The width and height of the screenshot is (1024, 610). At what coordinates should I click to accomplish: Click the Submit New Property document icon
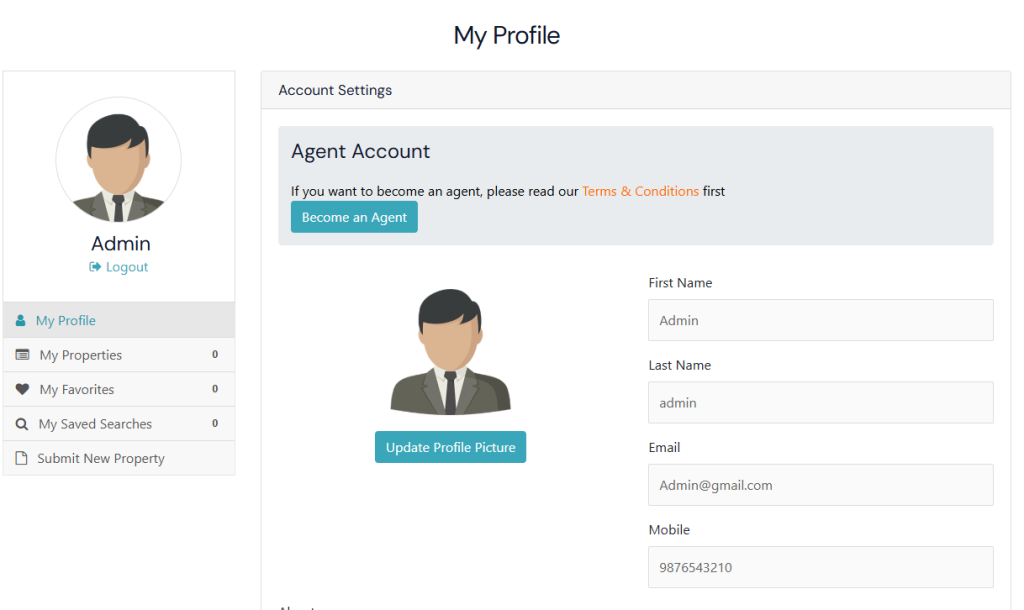[22, 458]
